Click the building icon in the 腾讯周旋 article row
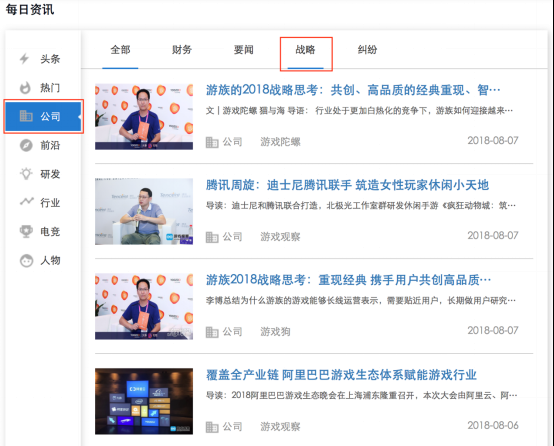This screenshot has width=554, height=446. coord(212,237)
